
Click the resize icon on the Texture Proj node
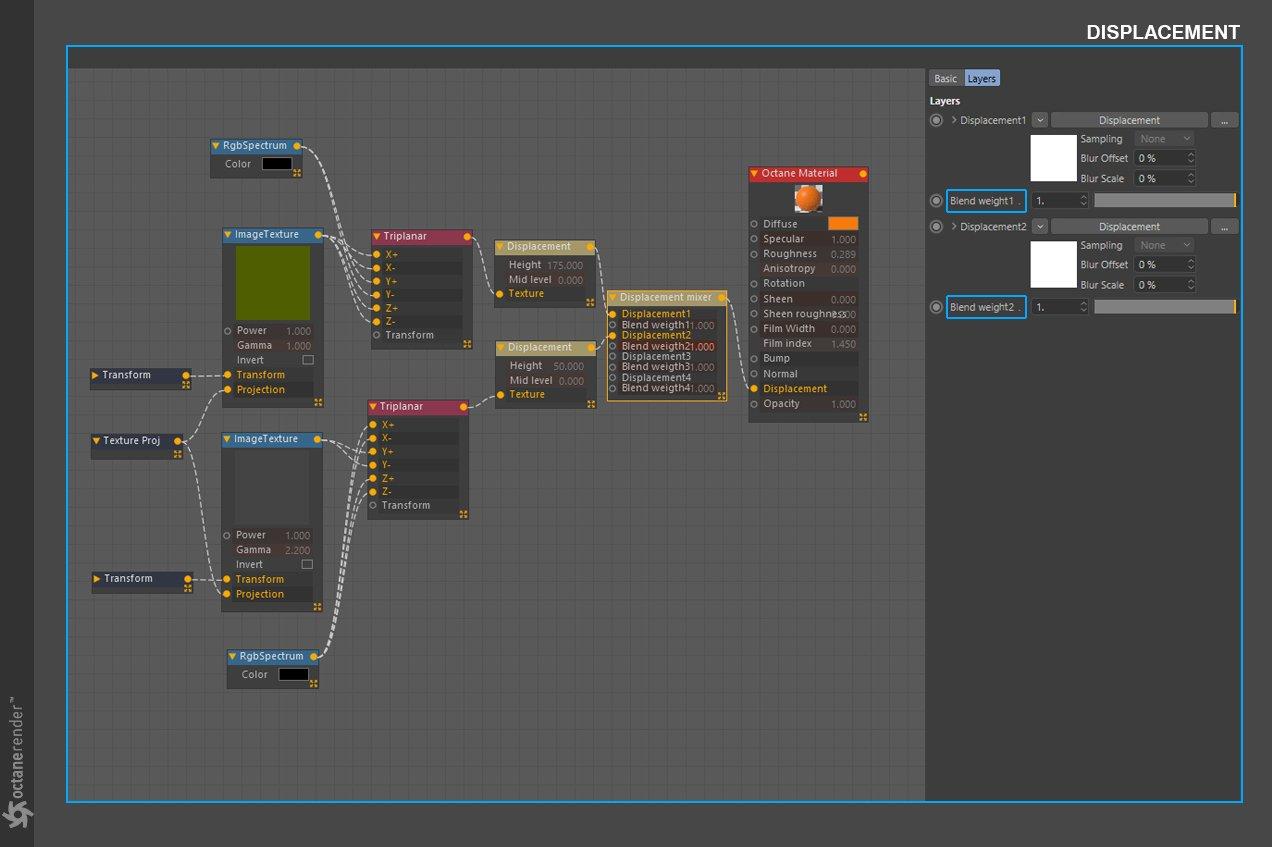(x=177, y=454)
